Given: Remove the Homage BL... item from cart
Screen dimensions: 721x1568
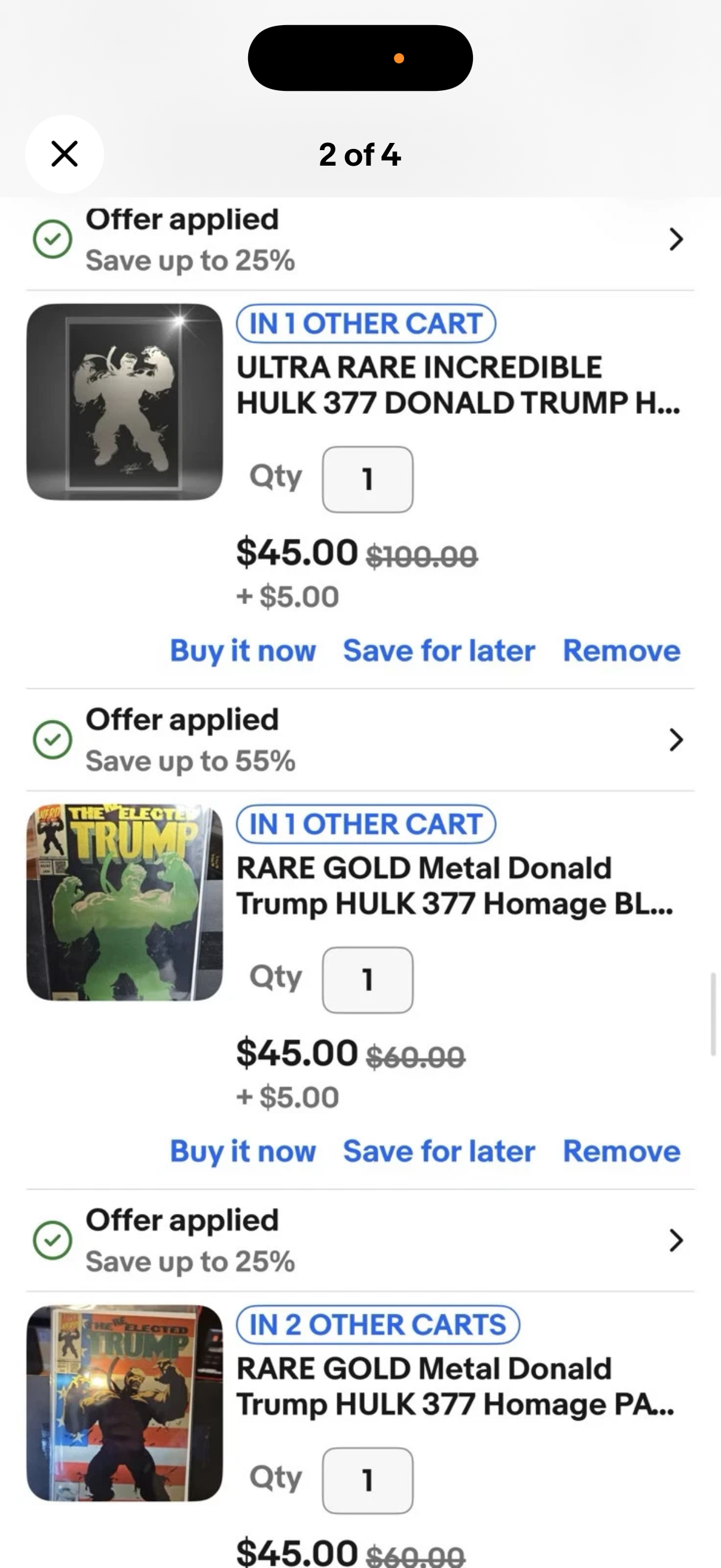Looking at the screenshot, I should click(621, 1151).
